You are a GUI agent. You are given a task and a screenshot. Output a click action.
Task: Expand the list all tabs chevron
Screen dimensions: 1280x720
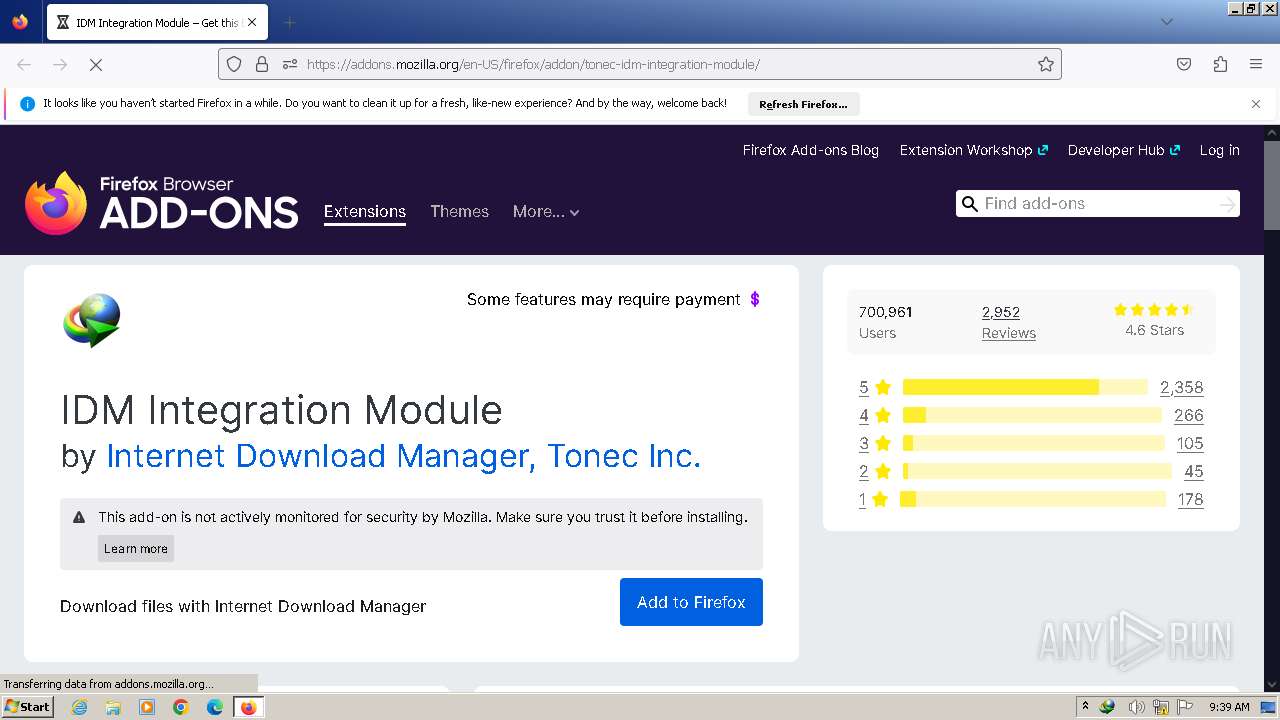tap(1167, 22)
